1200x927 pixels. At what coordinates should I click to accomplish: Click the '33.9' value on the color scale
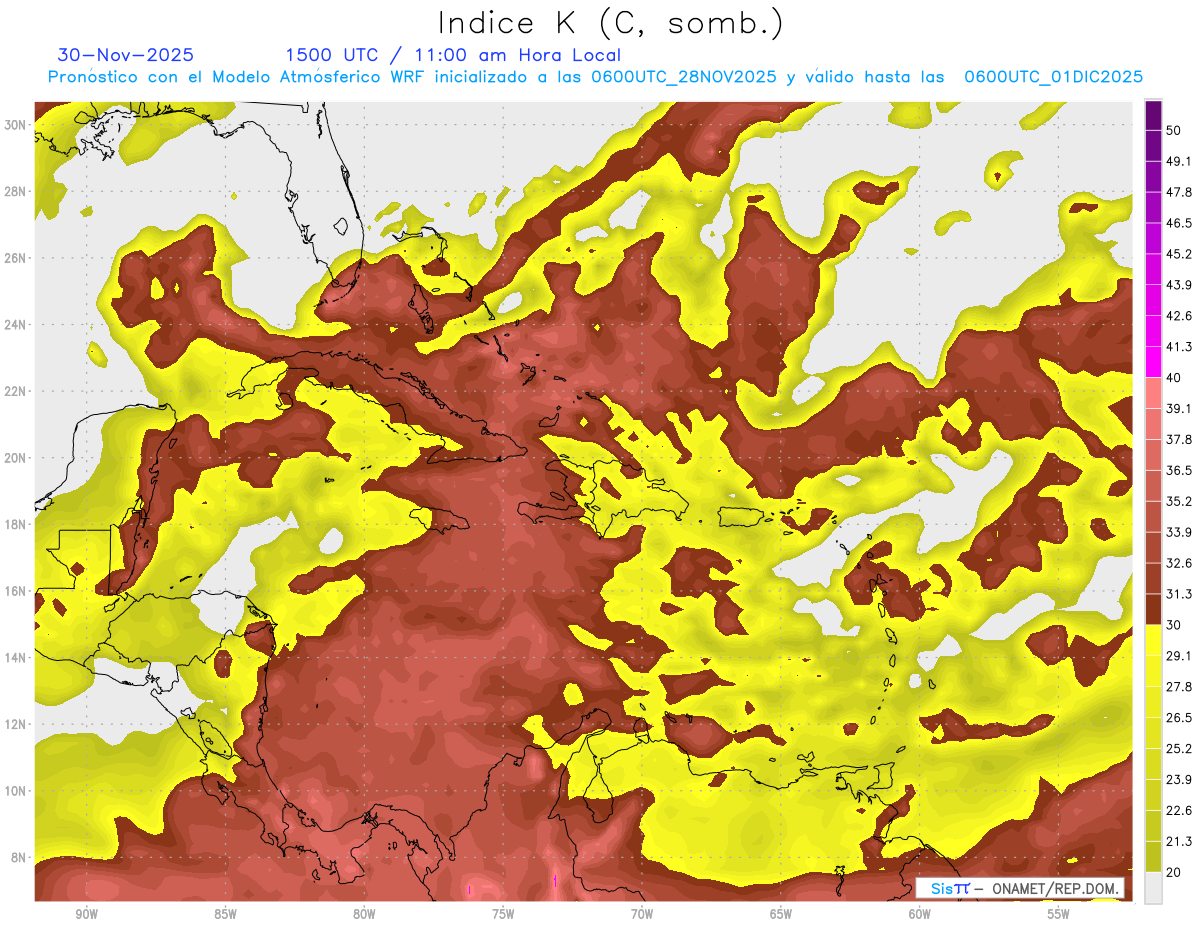1179,532
